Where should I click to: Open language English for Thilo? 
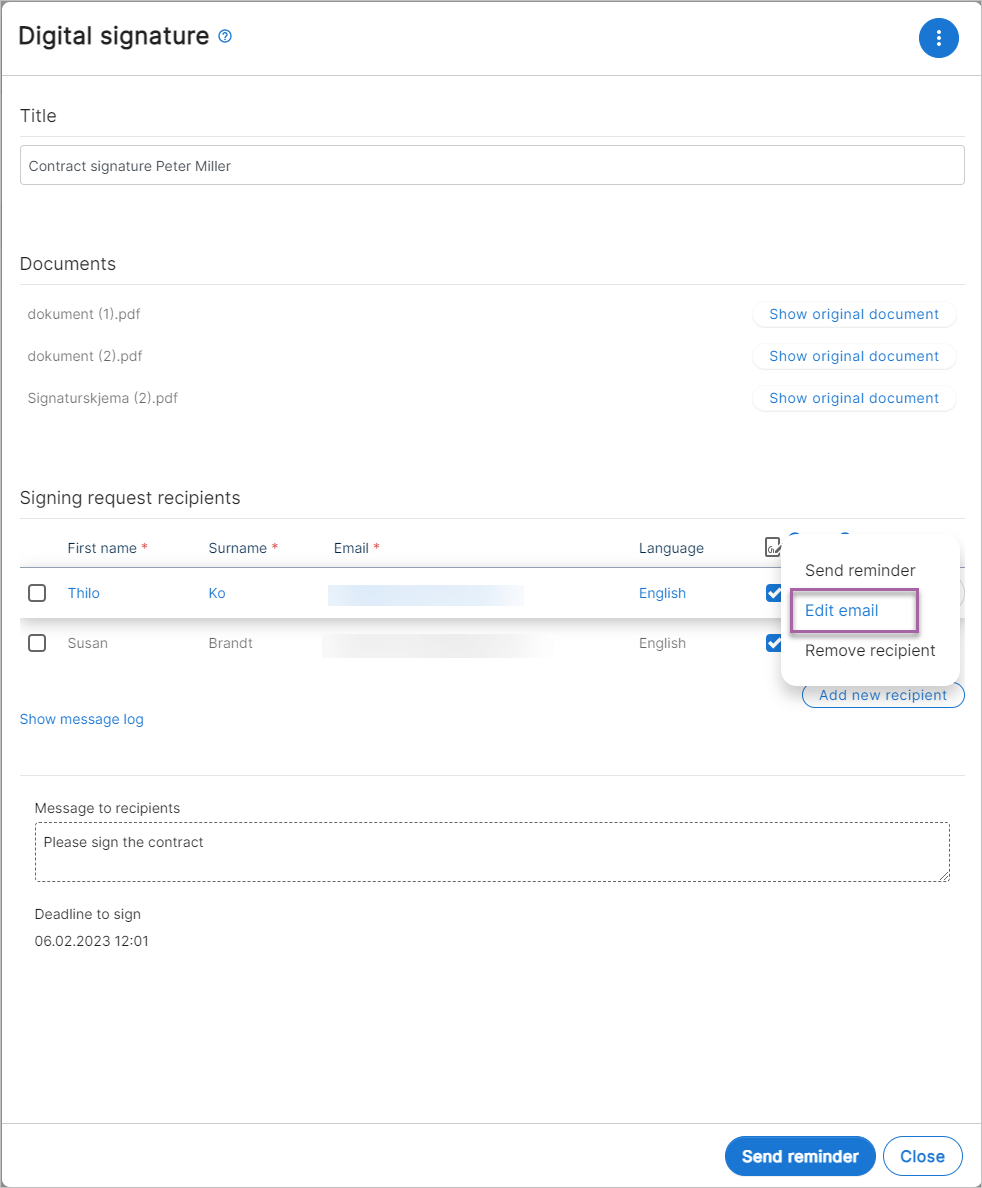661,592
